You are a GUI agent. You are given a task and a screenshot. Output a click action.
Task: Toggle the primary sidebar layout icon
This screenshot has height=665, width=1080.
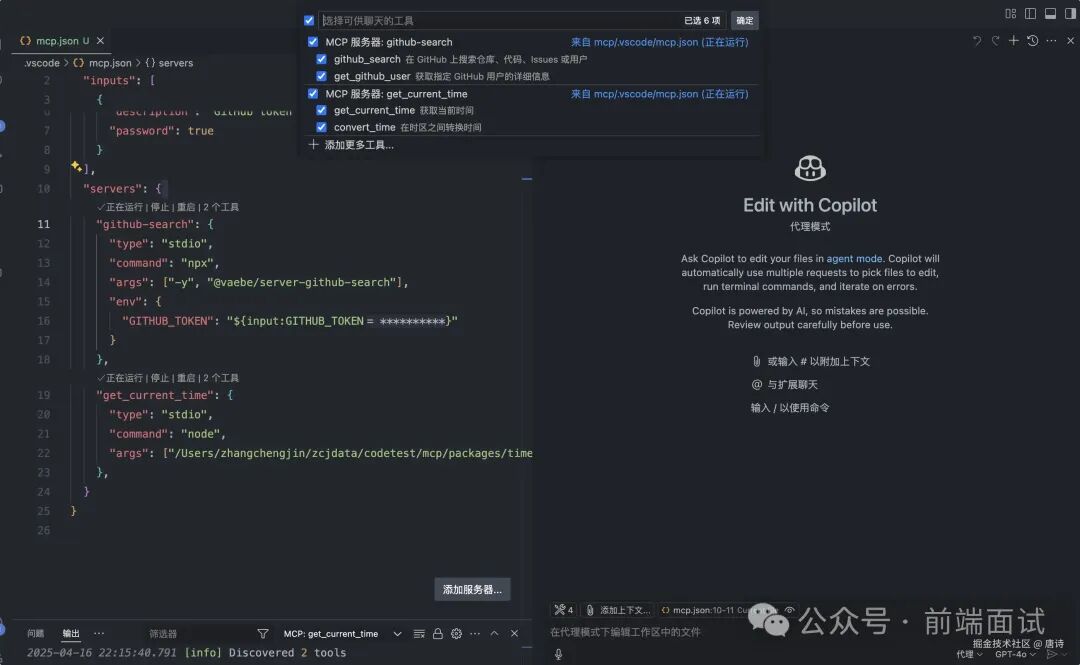[1030, 14]
